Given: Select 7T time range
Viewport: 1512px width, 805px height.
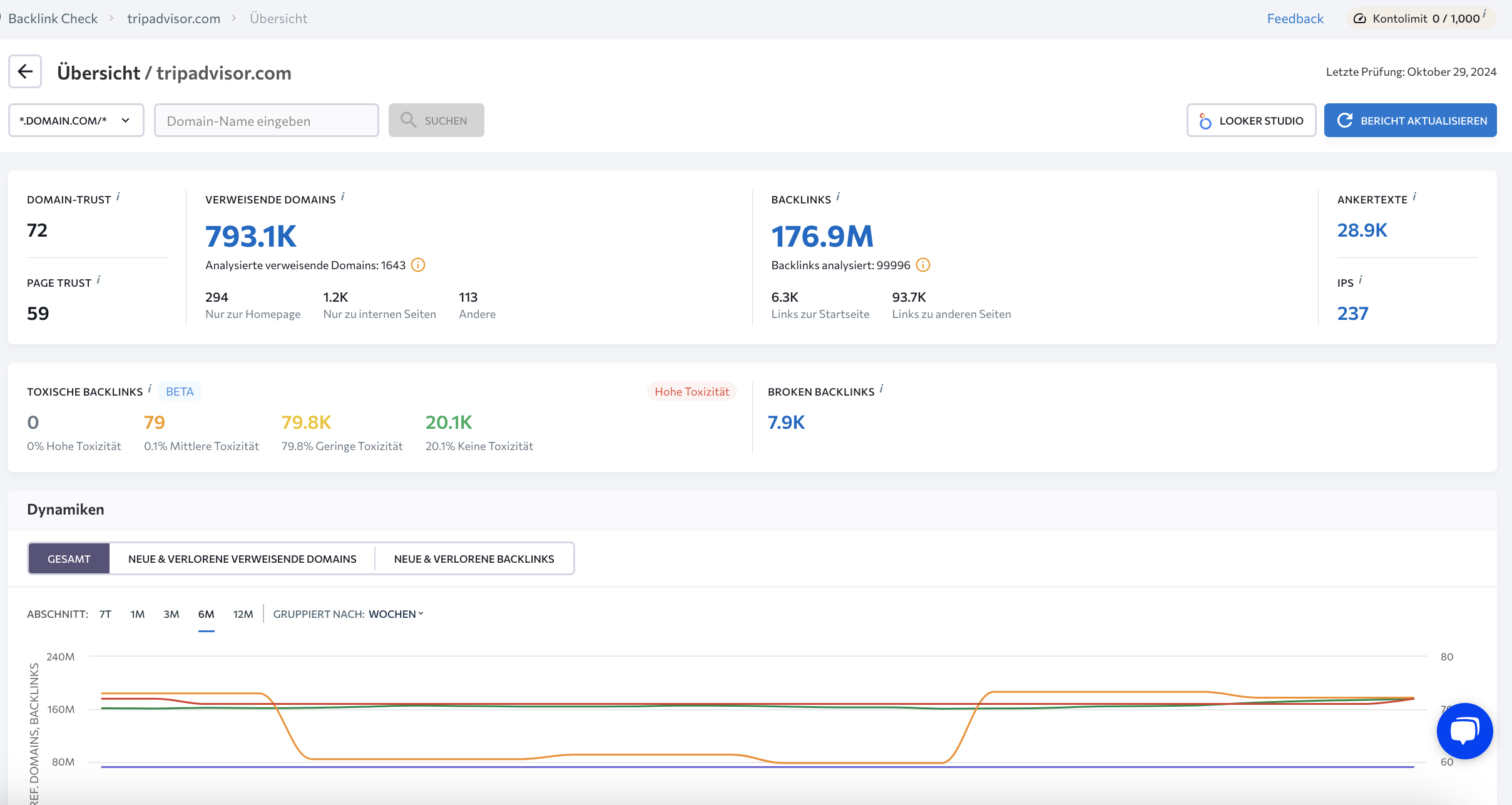Looking at the screenshot, I should pos(105,614).
